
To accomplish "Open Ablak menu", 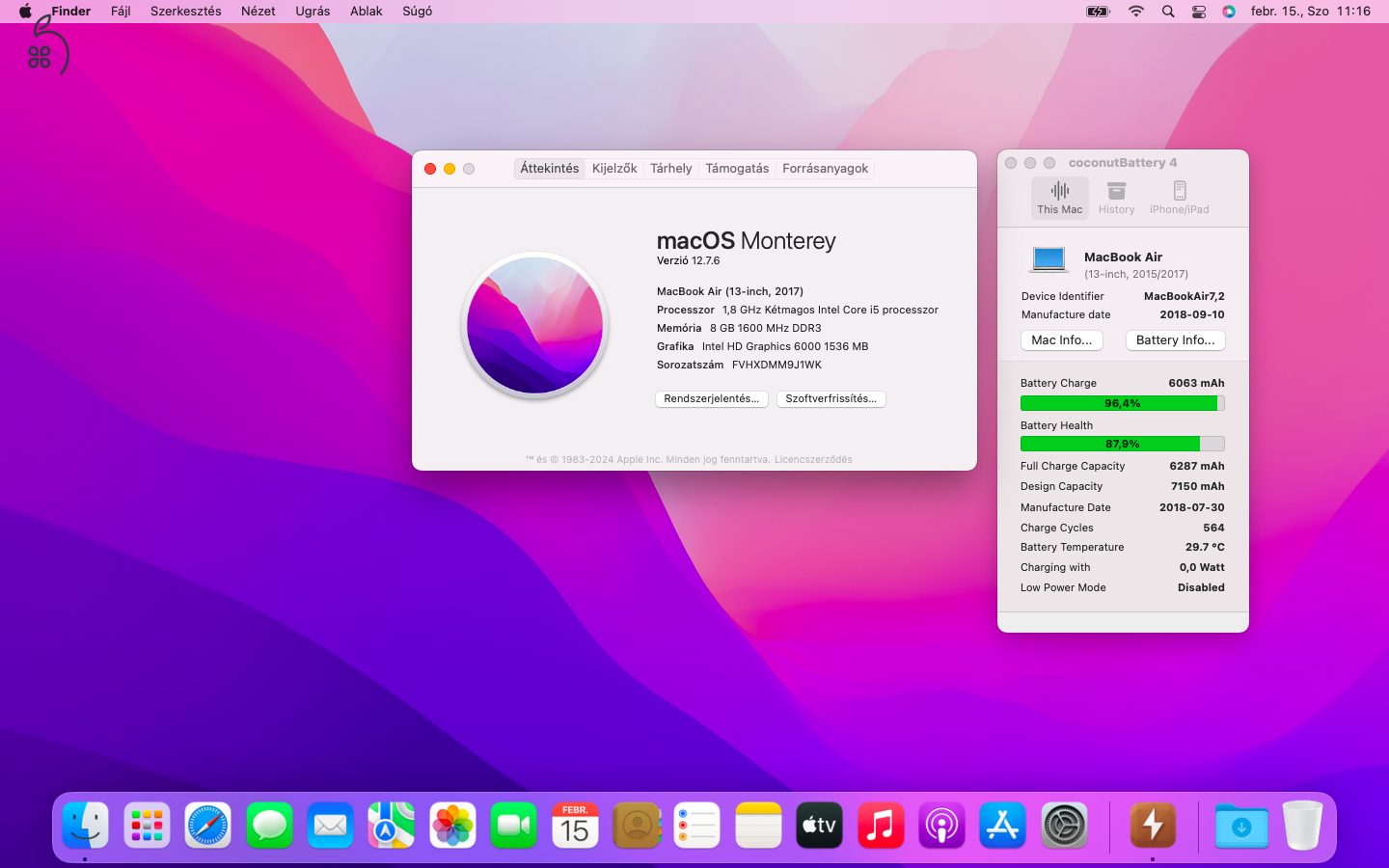I will pyautogui.click(x=367, y=12).
